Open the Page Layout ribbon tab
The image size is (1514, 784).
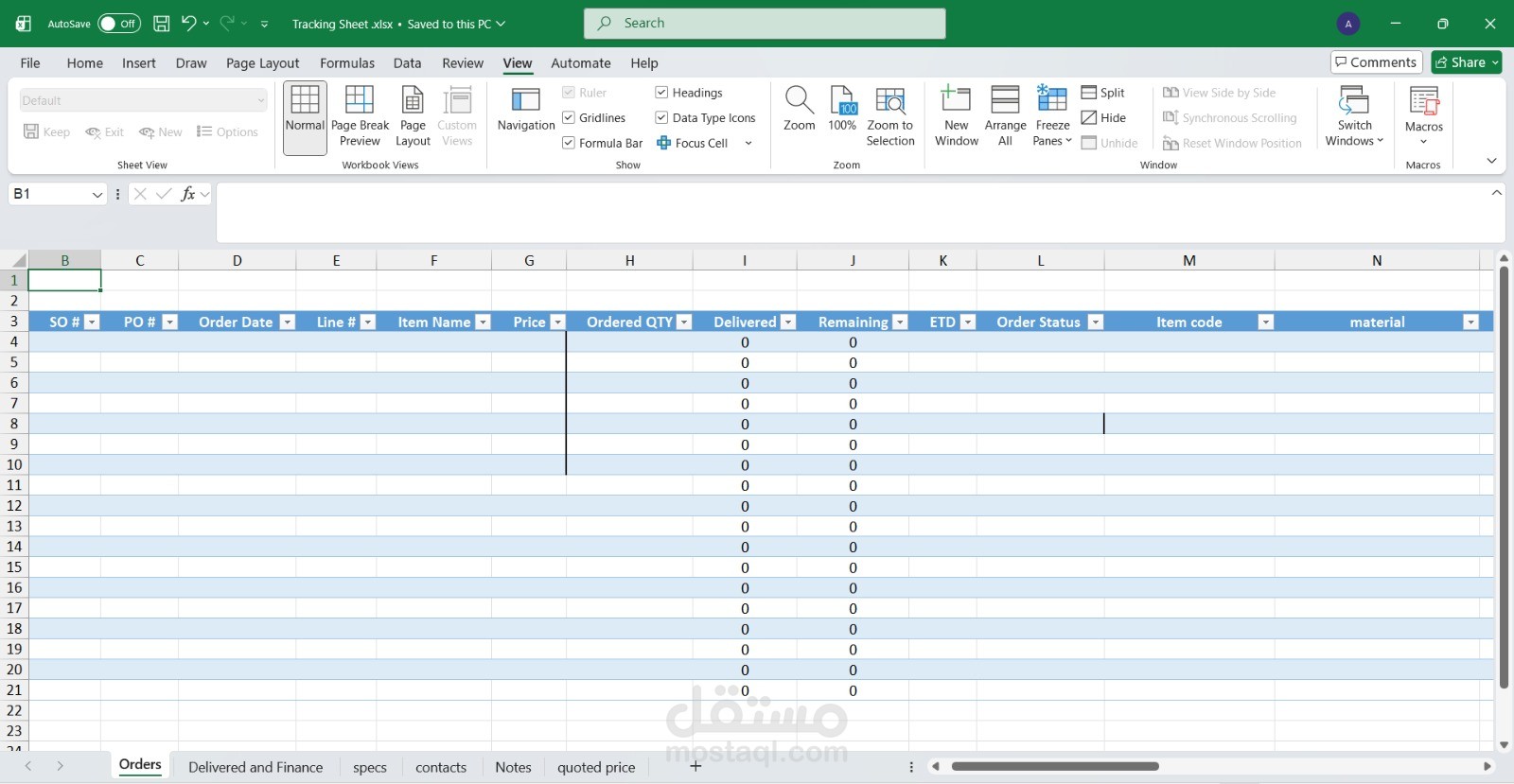[262, 63]
